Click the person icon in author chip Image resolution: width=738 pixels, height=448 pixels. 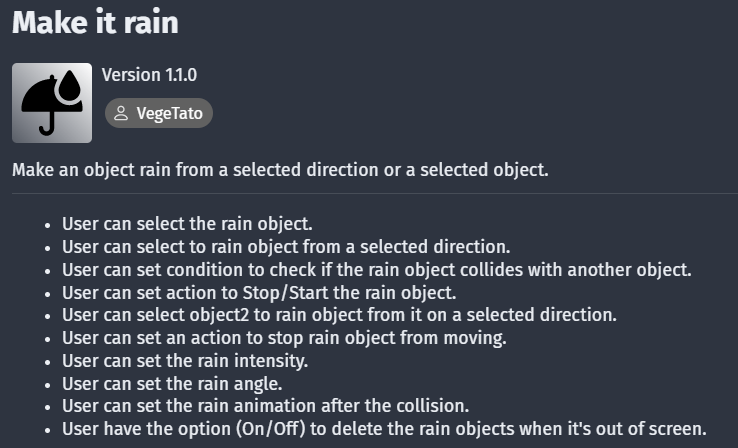(121, 113)
